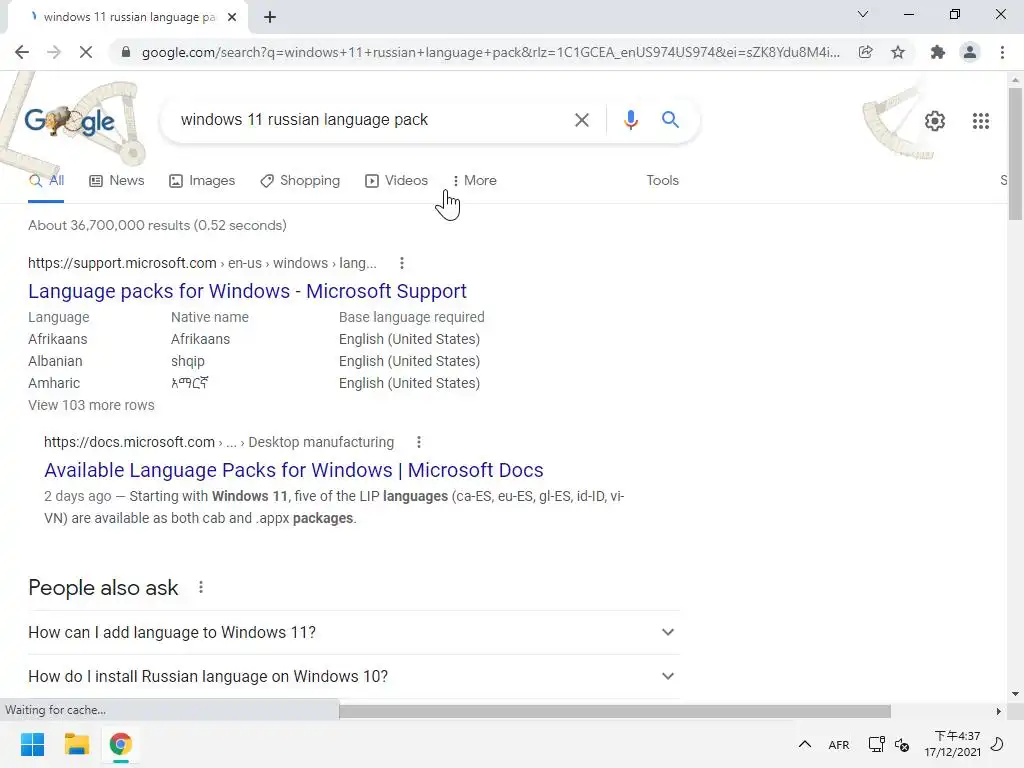1024x768 pixels.
Task: Click the horizontal scrollbar thumb
Action: 615,711
